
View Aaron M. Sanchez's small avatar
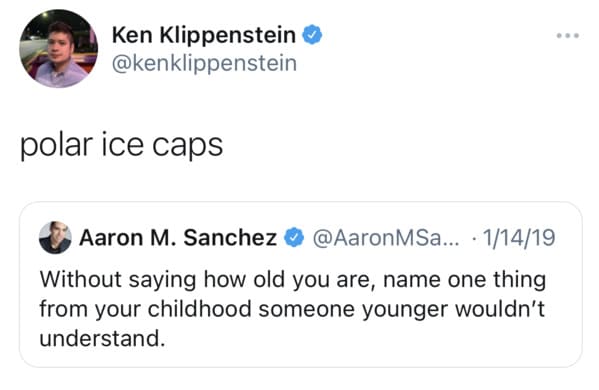[55, 238]
